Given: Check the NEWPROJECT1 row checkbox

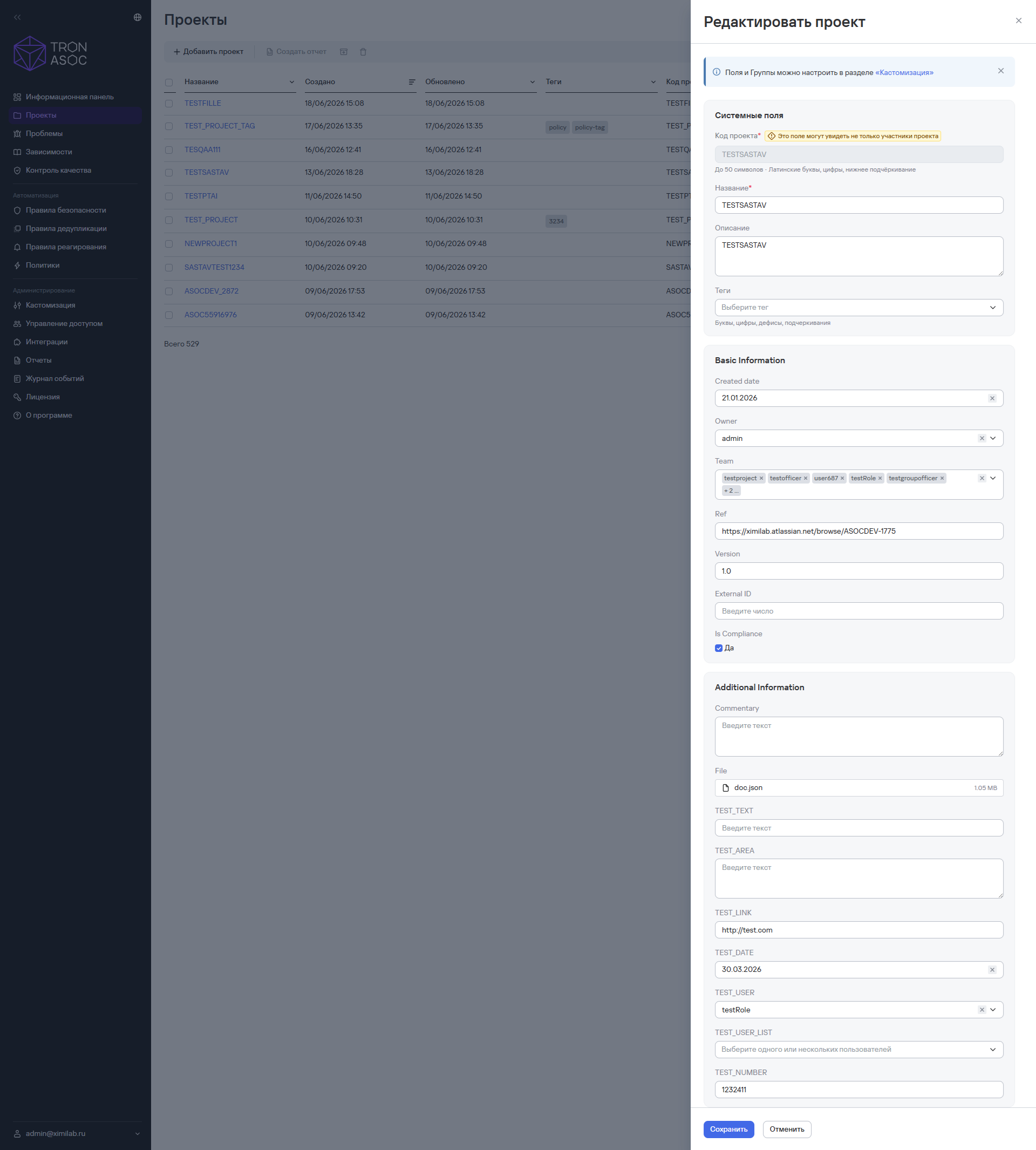Looking at the screenshot, I should (x=169, y=244).
